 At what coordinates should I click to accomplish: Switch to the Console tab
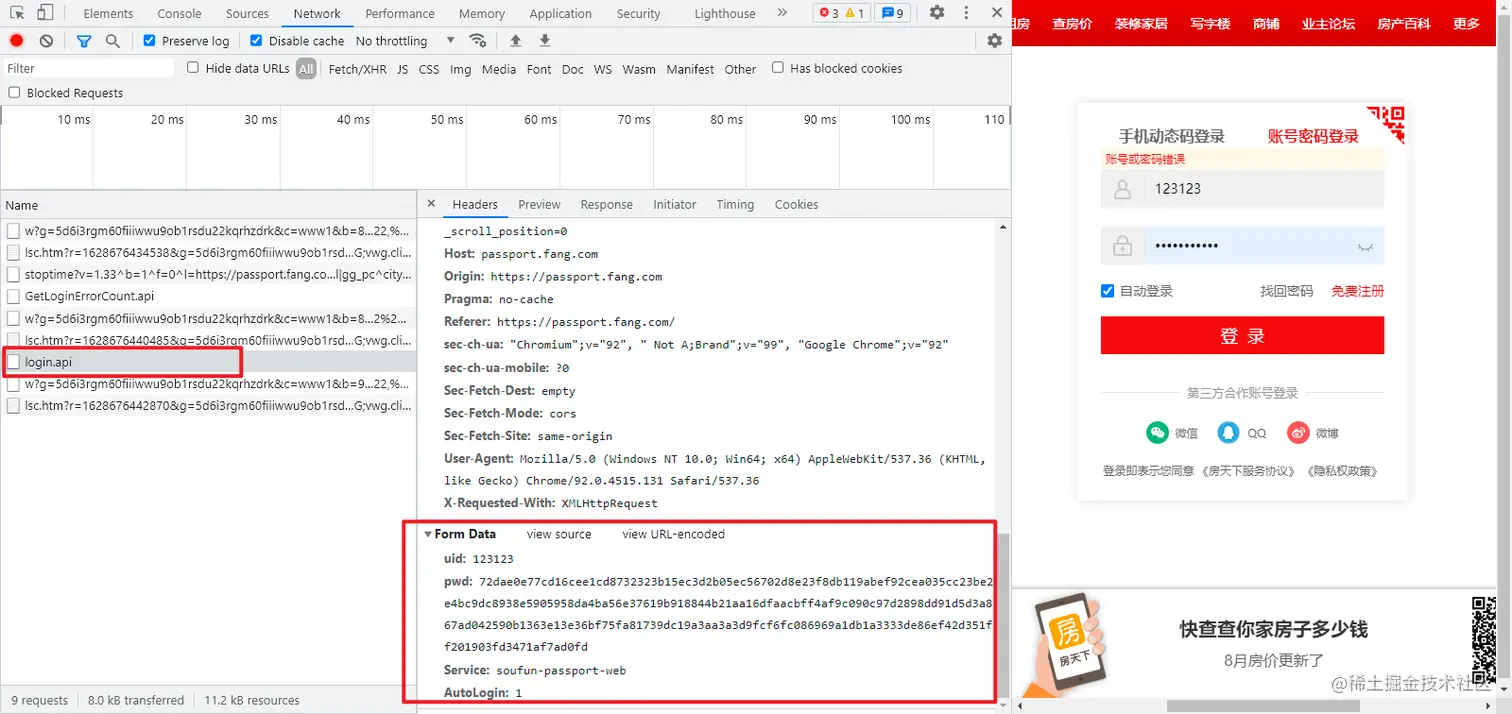pyautogui.click(x=179, y=14)
